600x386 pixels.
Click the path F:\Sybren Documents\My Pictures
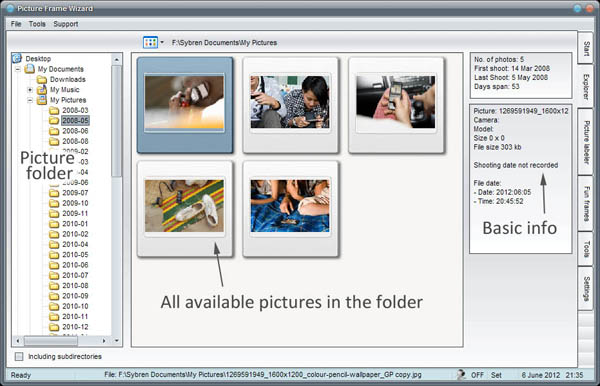point(224,43)
